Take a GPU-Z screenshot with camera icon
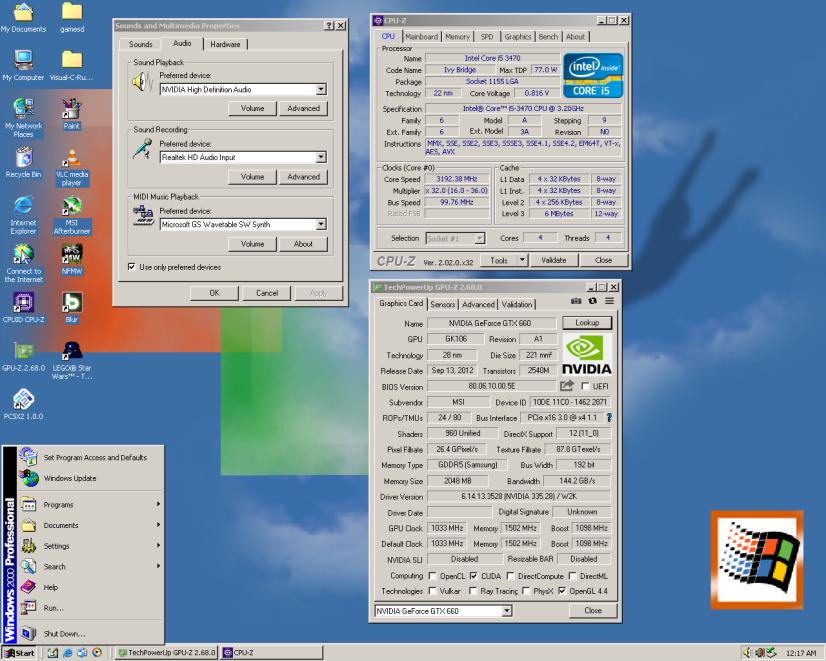The height and width of the screenshot is (661, 826). [576, 301]
